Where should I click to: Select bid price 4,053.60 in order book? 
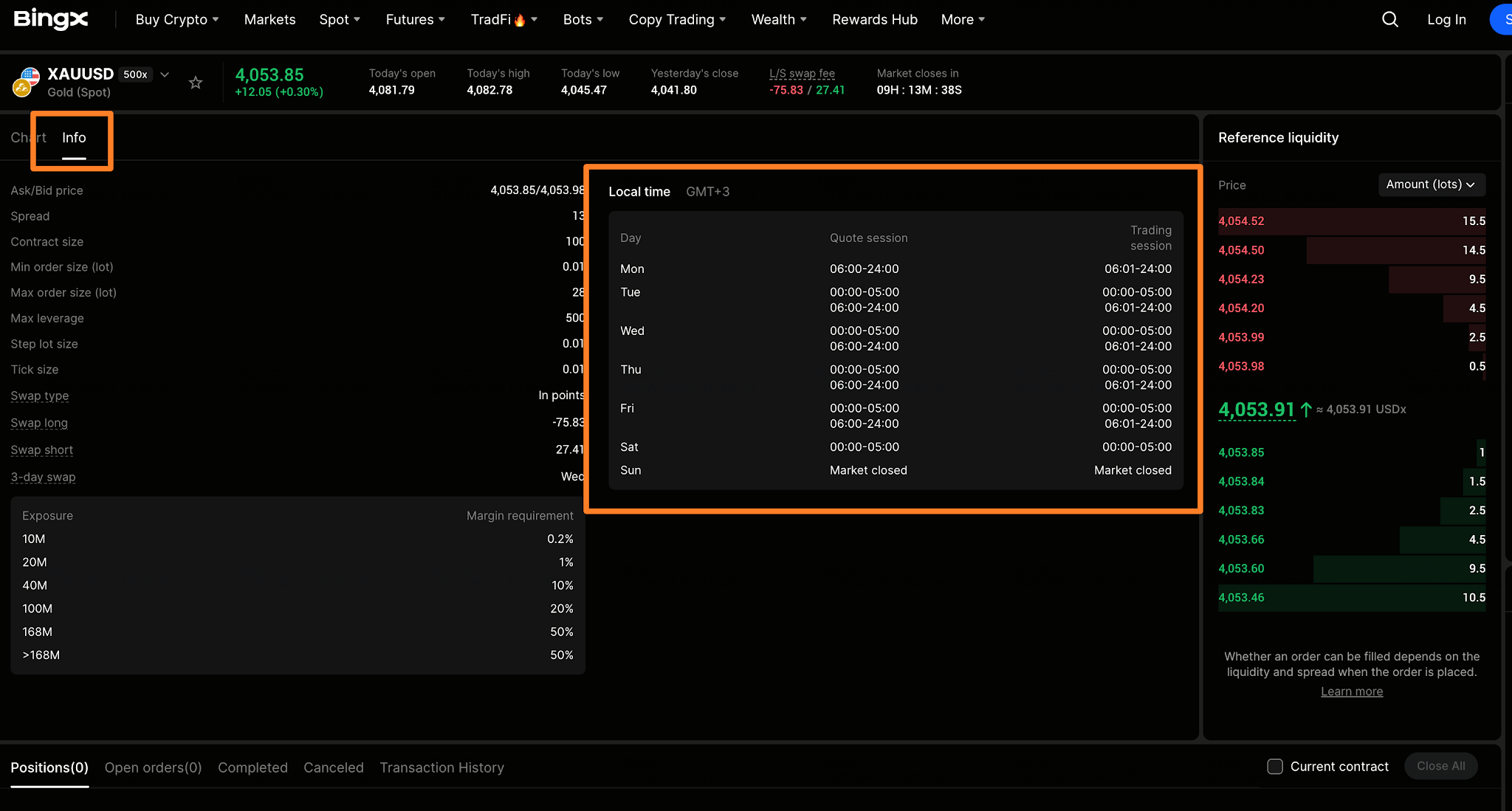point(1242,568)
